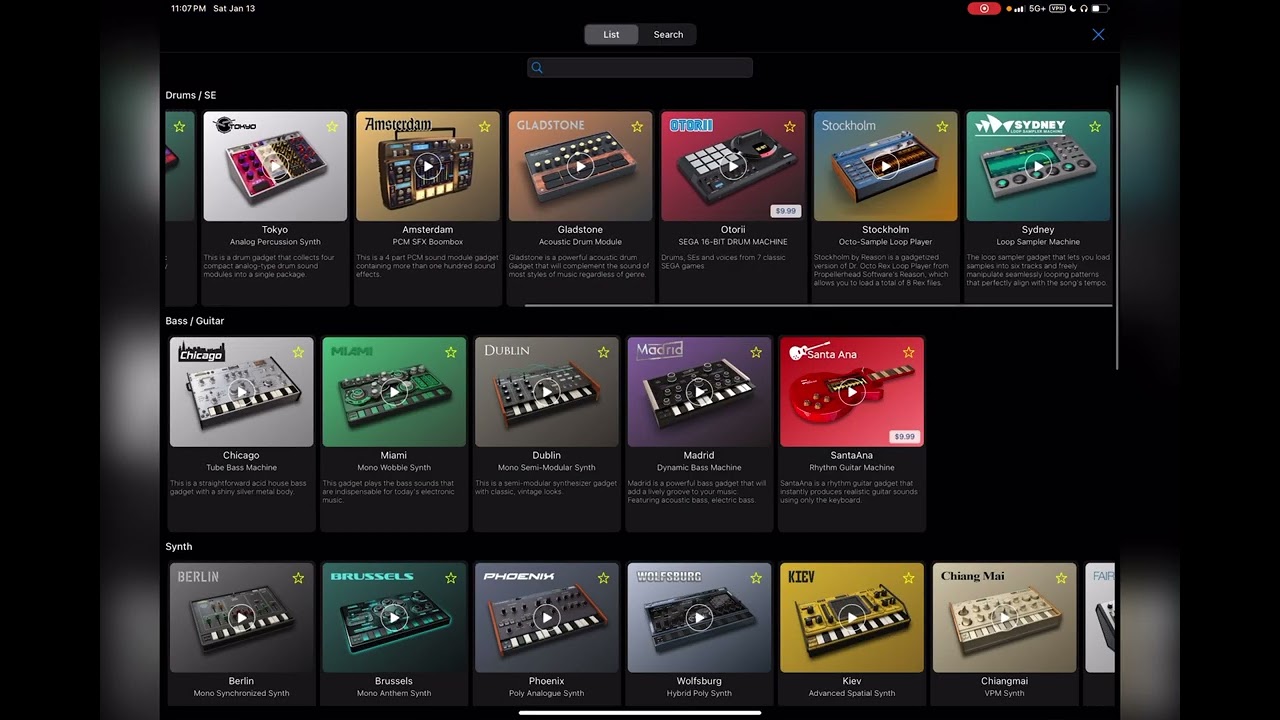
Task: Play the Amsterdam gadget preview
Action: tap(428, 167)
